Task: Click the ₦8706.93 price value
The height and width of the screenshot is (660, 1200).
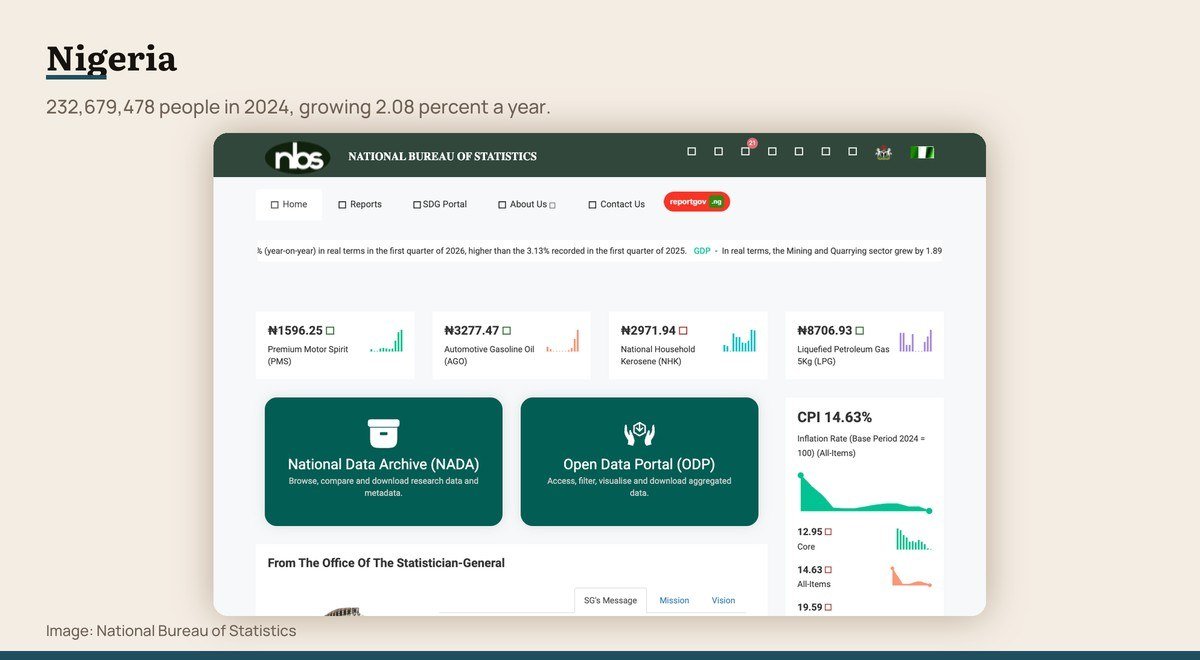Action: 825,330
